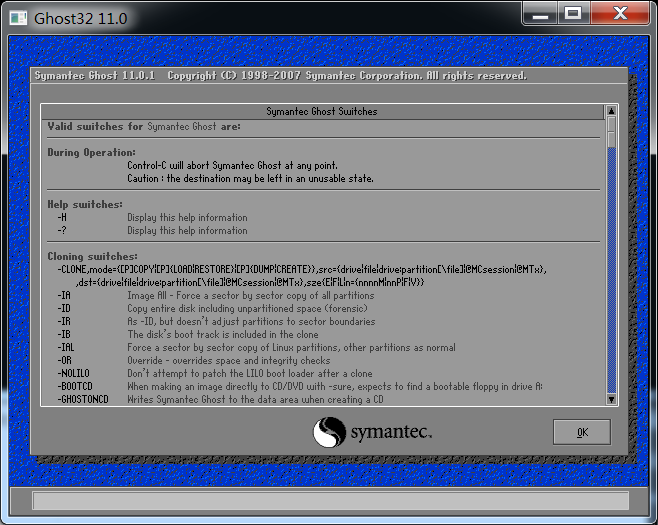Click the Symantec Ghost Switches dialog title
The image size is (658, 525).
(322, 111)
